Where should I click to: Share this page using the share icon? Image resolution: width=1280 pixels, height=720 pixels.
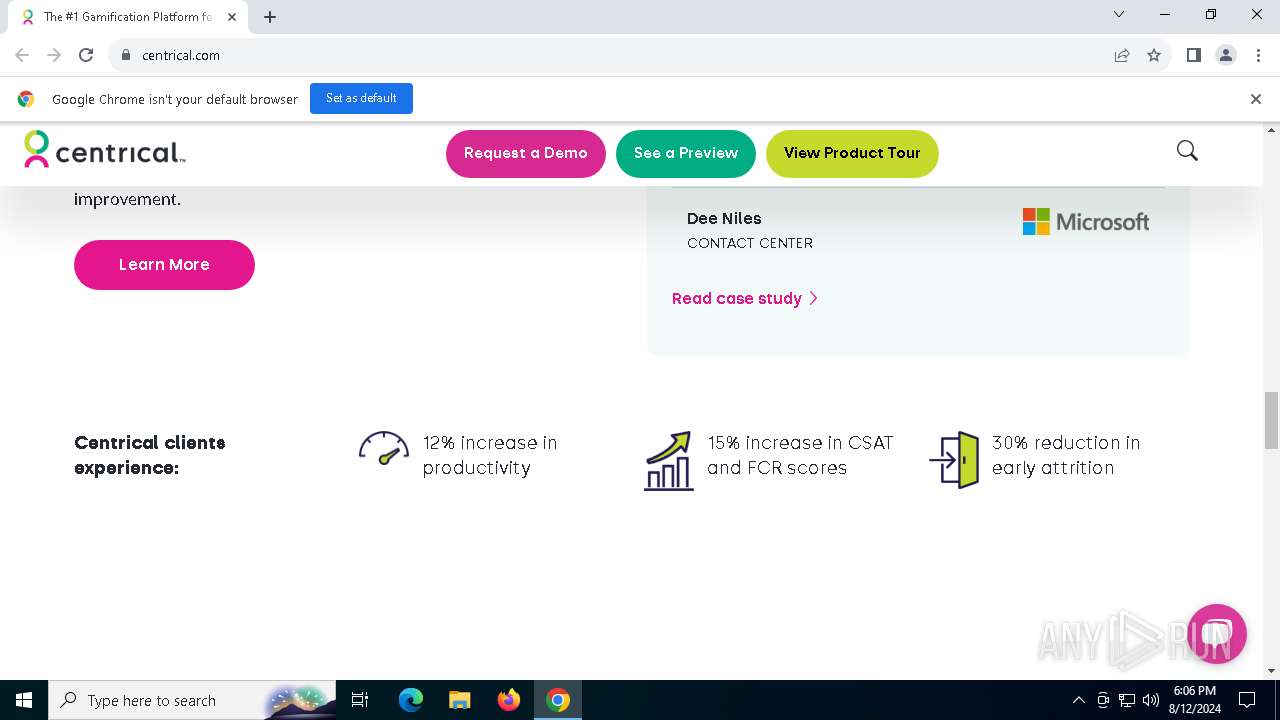coord(1122,55)
